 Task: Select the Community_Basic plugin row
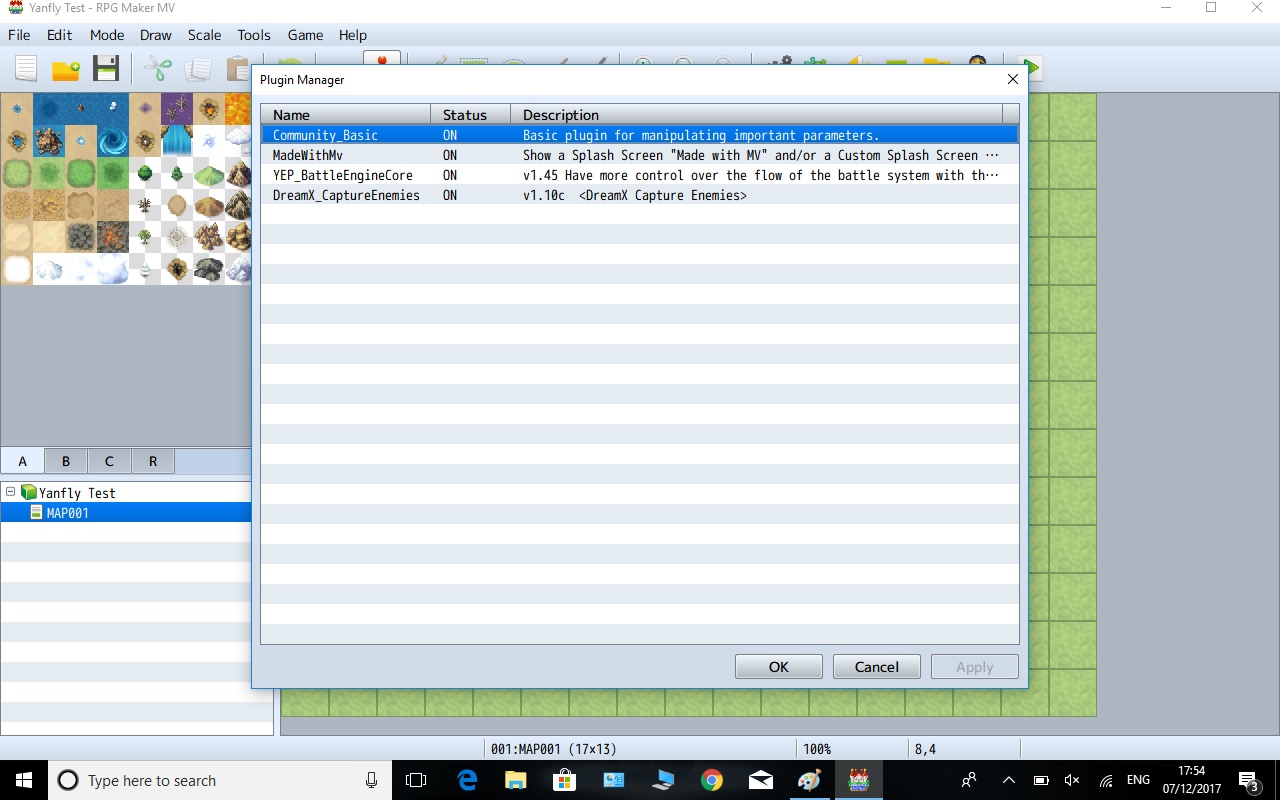pyautogui.click(x=640, y=135)
